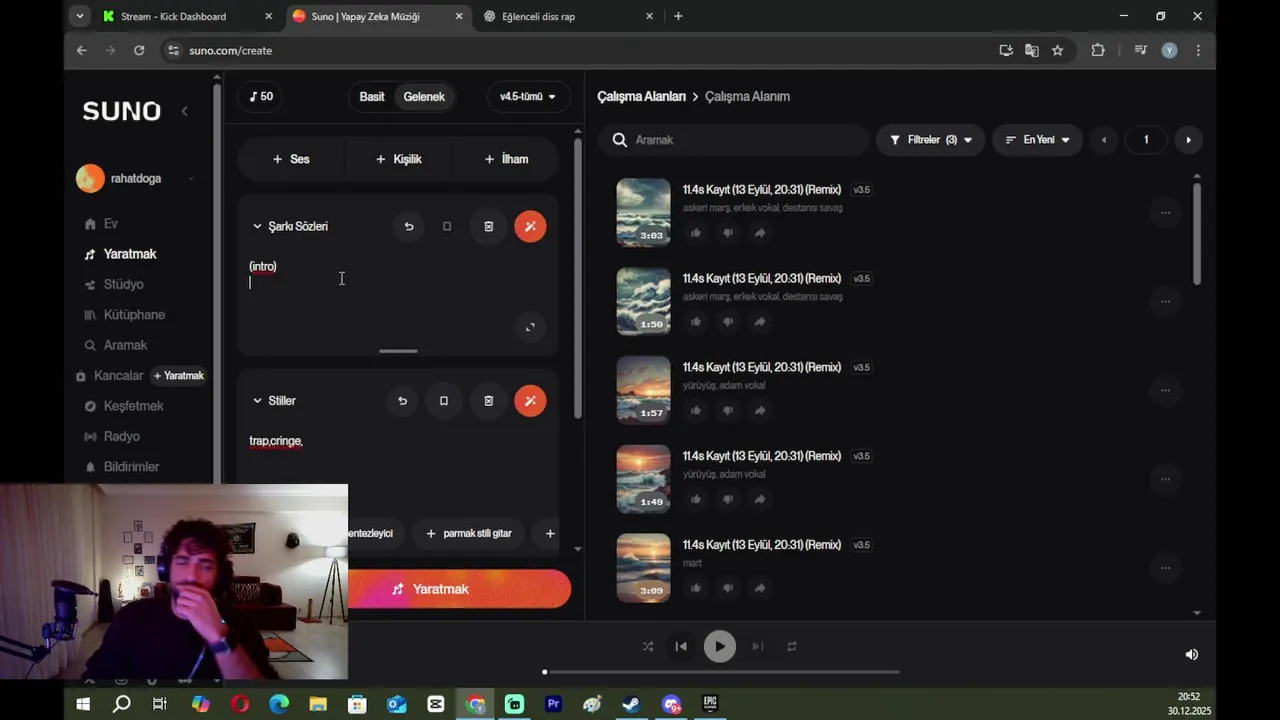Open the v4.5-tümü model dropdown
This screenshot has height=720, width=1280.
528,97
